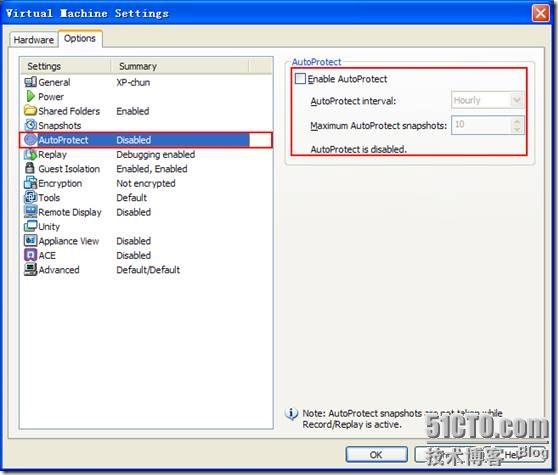Select the Options tab
Screen dimensions: 558x475
[80, 38]
